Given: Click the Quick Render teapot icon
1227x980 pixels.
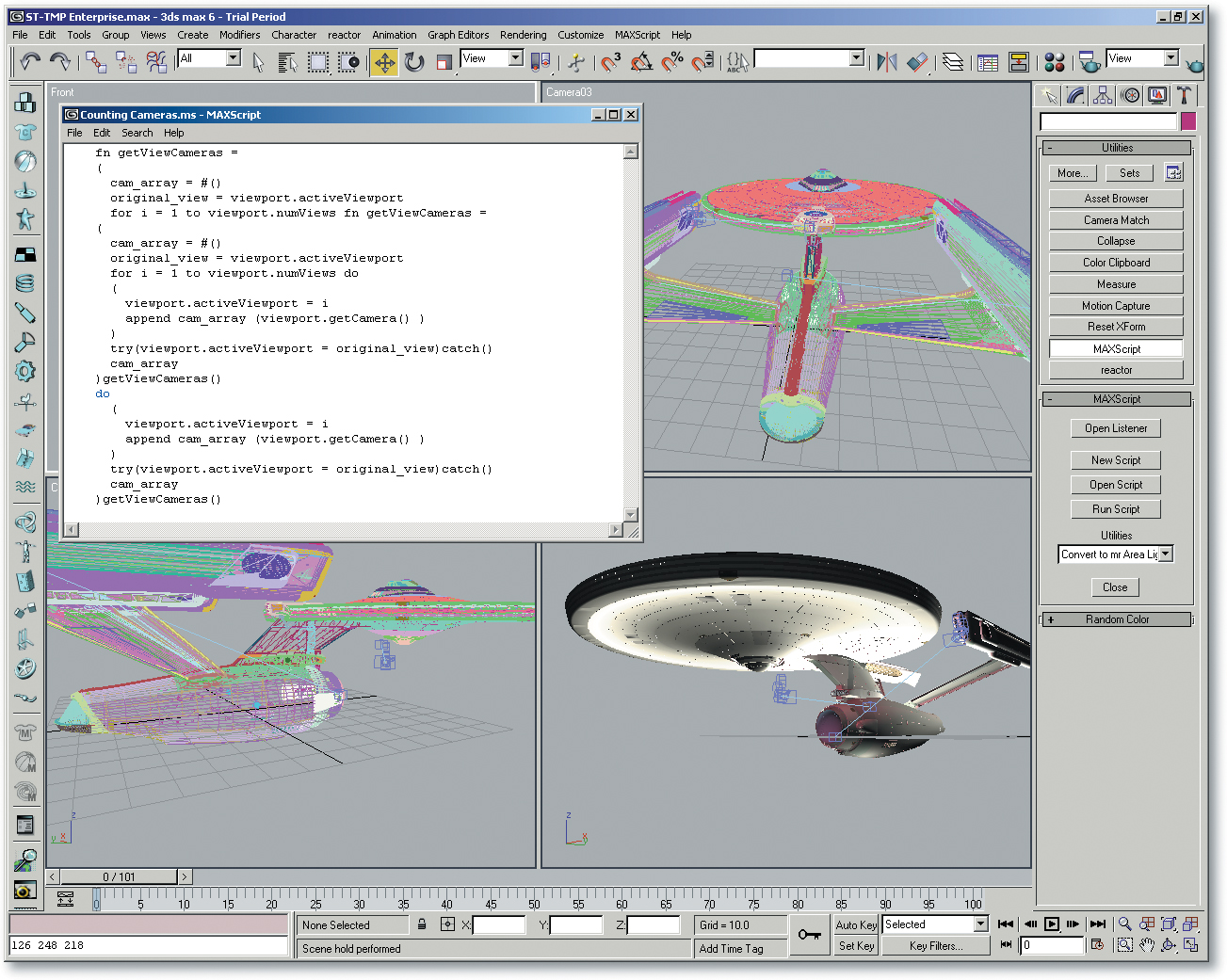Looking at the screenshot, I should (1195, 64).
